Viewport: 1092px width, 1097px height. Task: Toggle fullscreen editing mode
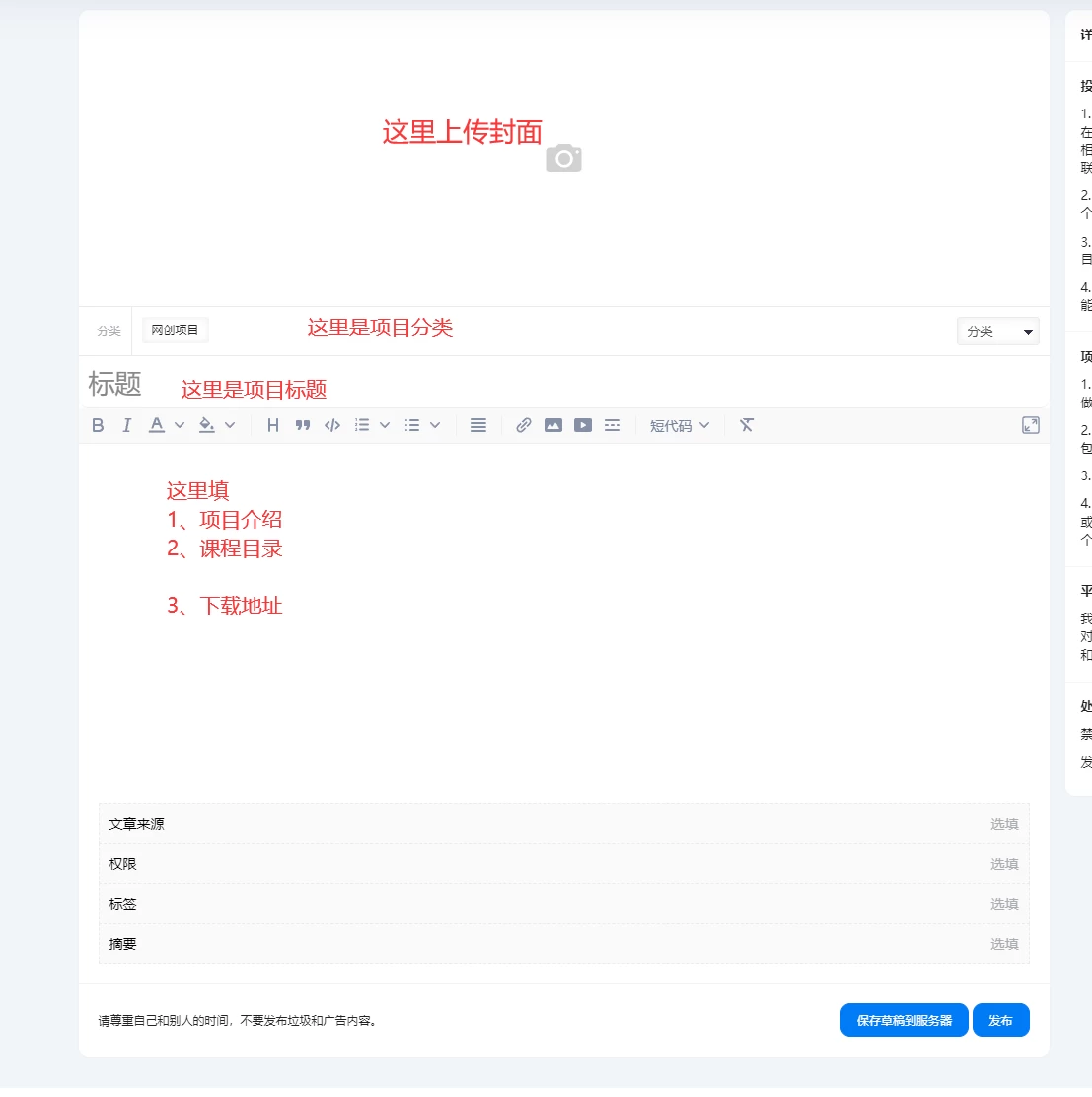[x=1031, y=425]
